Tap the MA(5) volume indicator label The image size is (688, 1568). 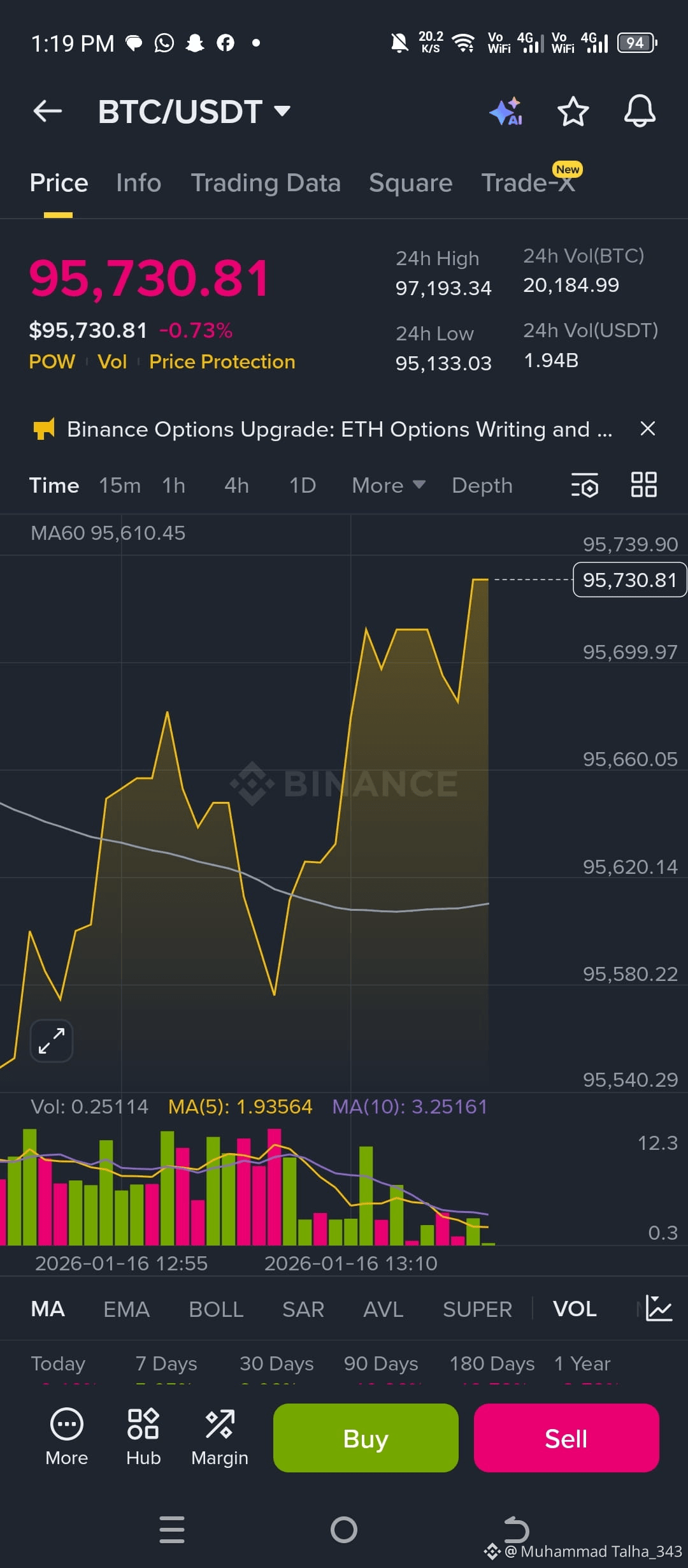pos(240,1107)
